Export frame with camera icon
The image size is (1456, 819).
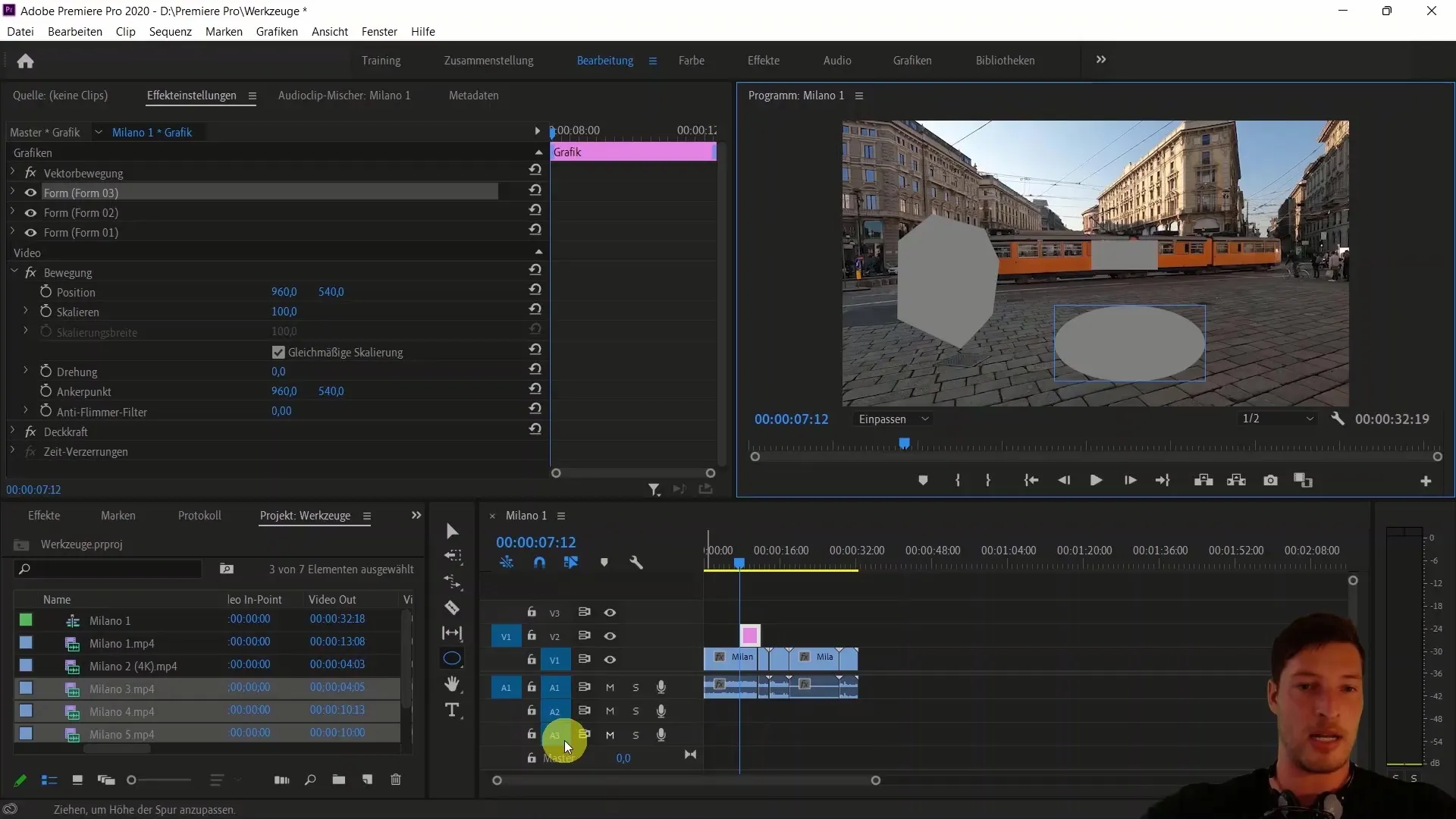1270,481
